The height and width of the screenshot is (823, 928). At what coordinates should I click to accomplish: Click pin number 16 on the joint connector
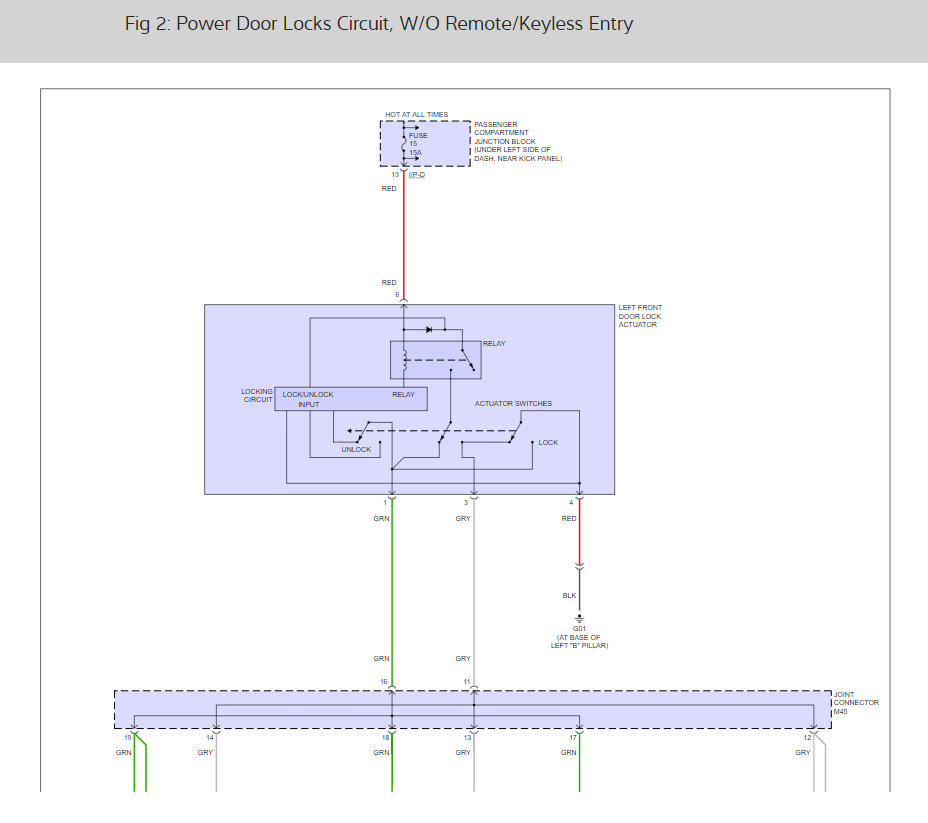point(384,682)
